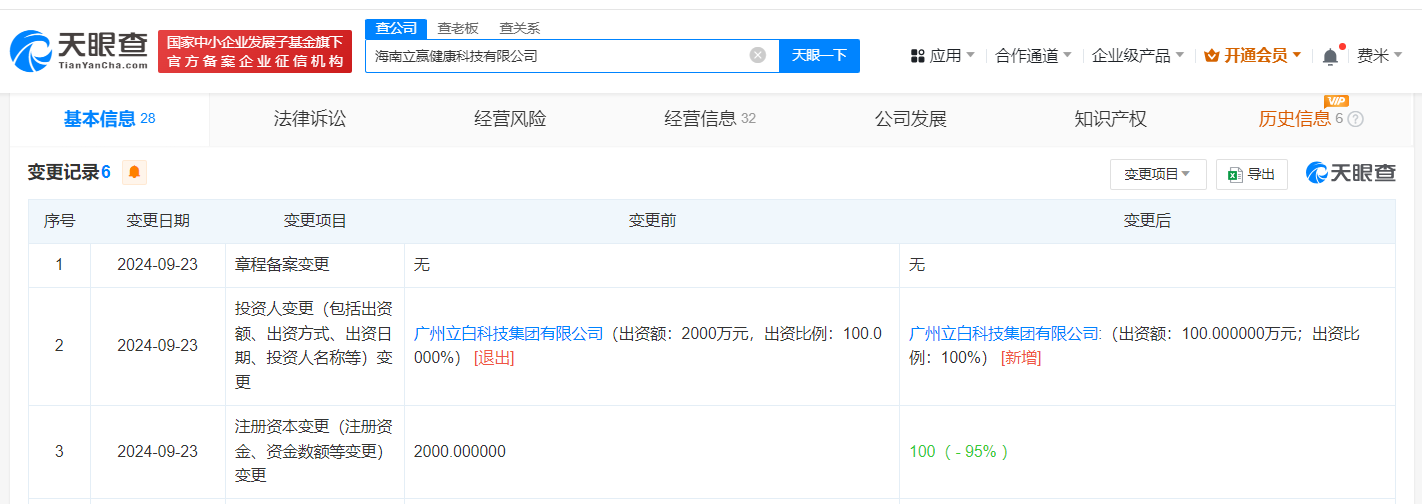Open the 费米 user account menu
Image resolution: width=1422 pixels, height=504 pixels.
click(1379, 56)
